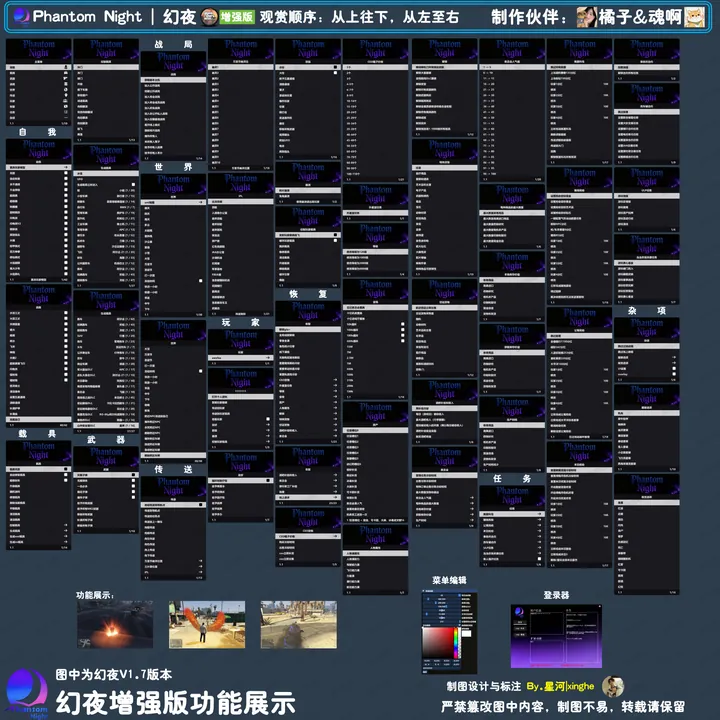The width and height of the screenshot is (720, 720).
Task: Open the 橘子 partner avatar photo
Action: coord(586,17)
